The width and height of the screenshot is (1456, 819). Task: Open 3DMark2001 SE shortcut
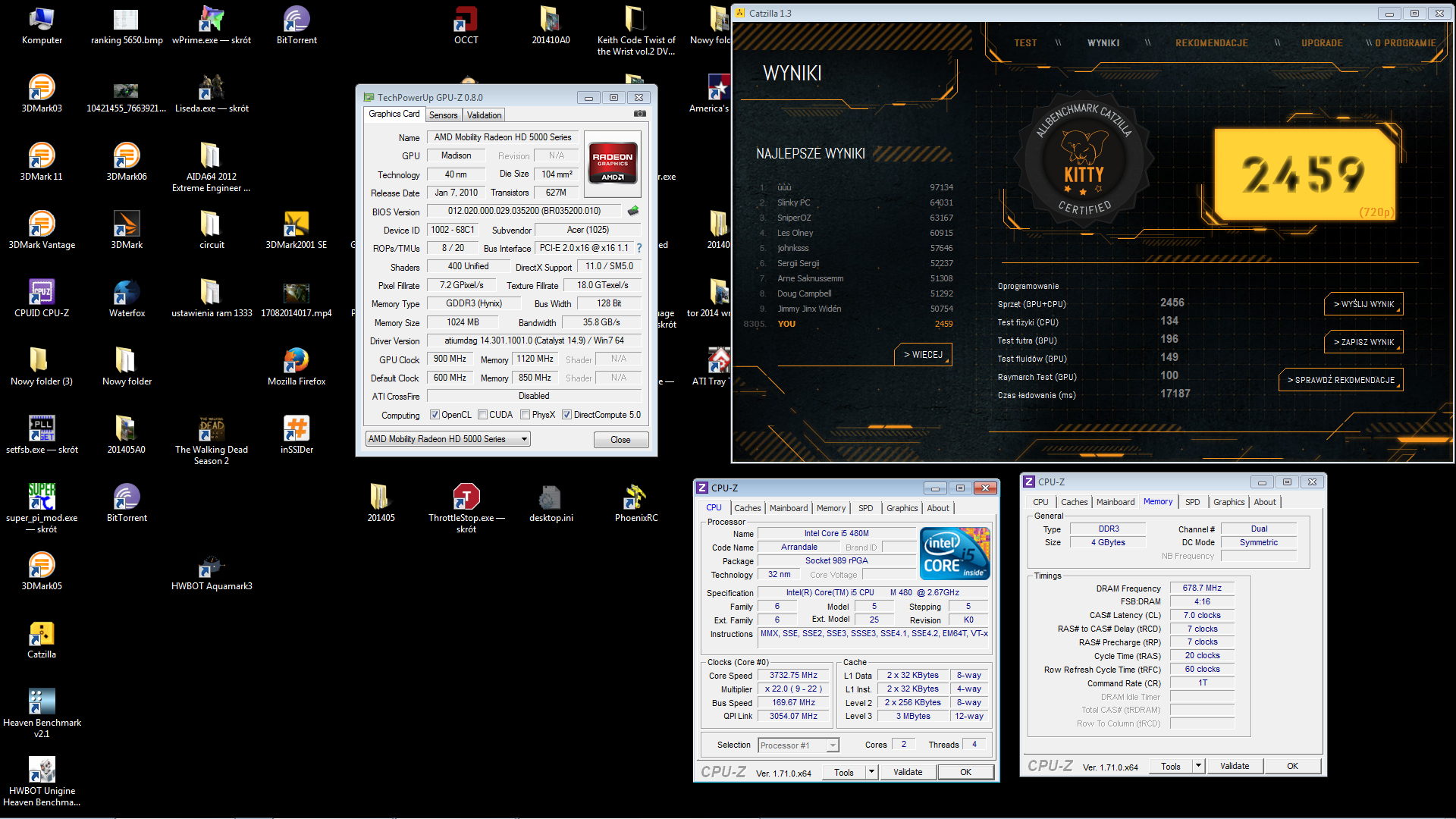[297, 230]
